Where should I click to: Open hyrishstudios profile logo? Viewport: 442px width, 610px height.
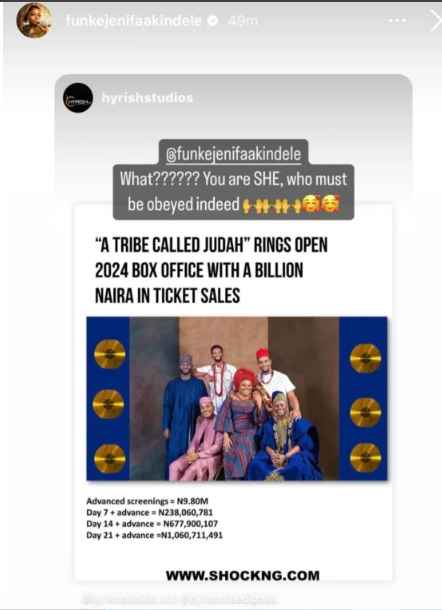(x=78, y=98)
